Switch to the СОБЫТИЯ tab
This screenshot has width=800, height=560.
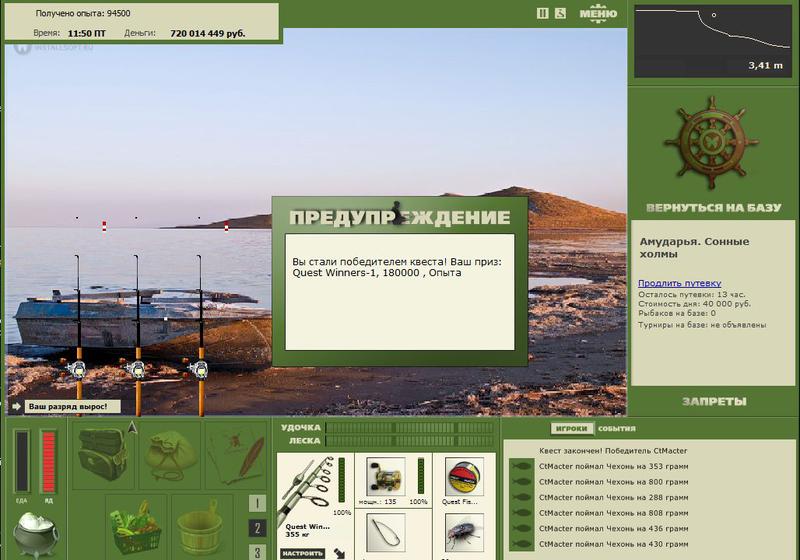(x=617, y=428)
